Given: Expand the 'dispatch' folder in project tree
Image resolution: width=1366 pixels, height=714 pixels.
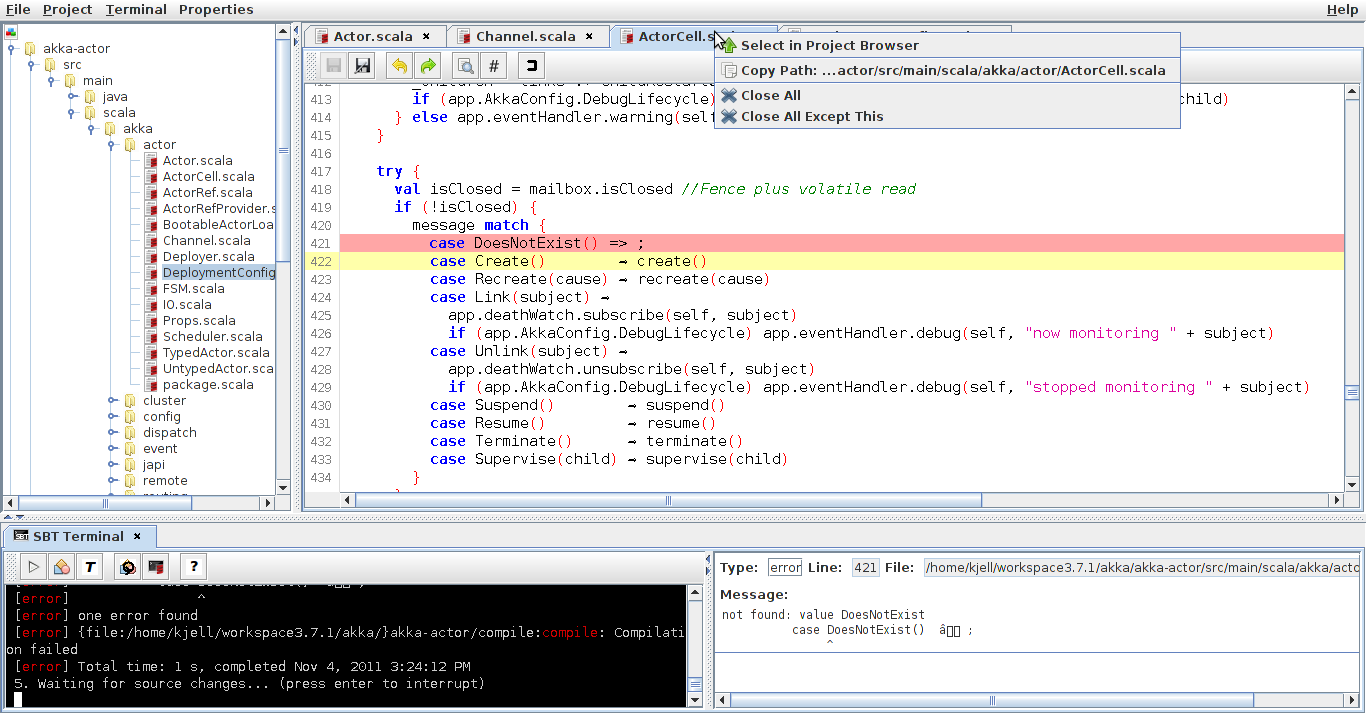Looking at the screenshot, I should [113, 433].
